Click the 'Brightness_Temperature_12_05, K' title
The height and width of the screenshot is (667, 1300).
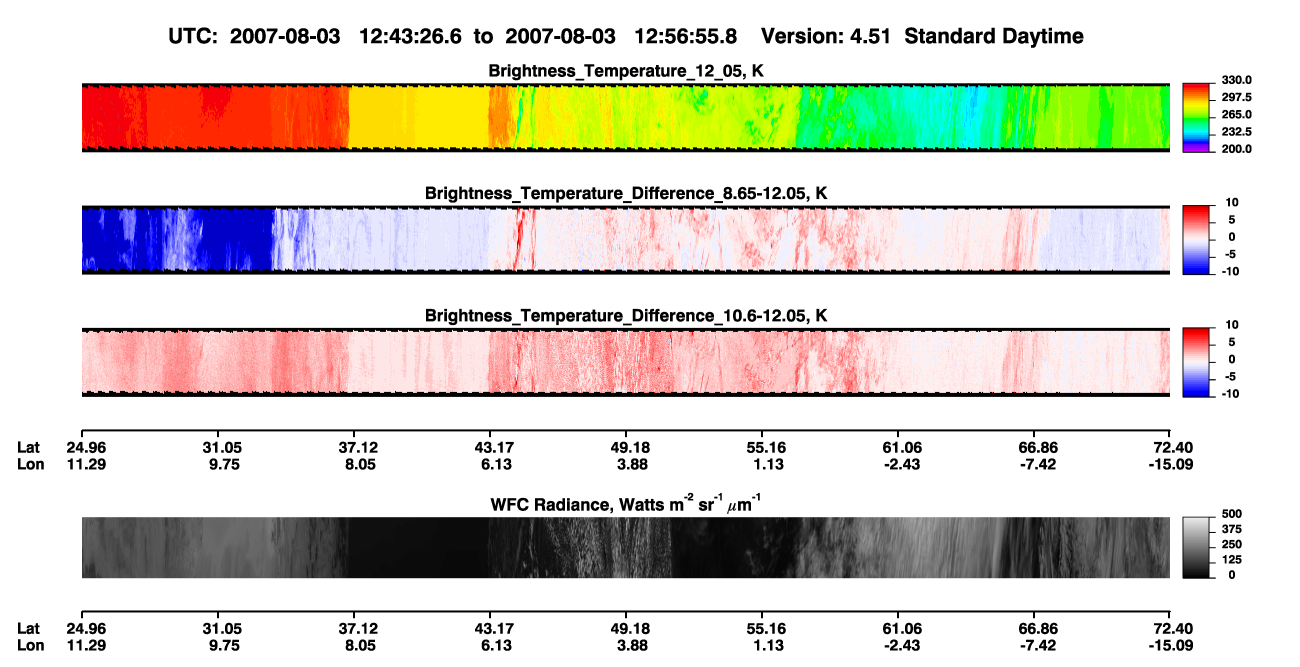click(x=627, y=71)
